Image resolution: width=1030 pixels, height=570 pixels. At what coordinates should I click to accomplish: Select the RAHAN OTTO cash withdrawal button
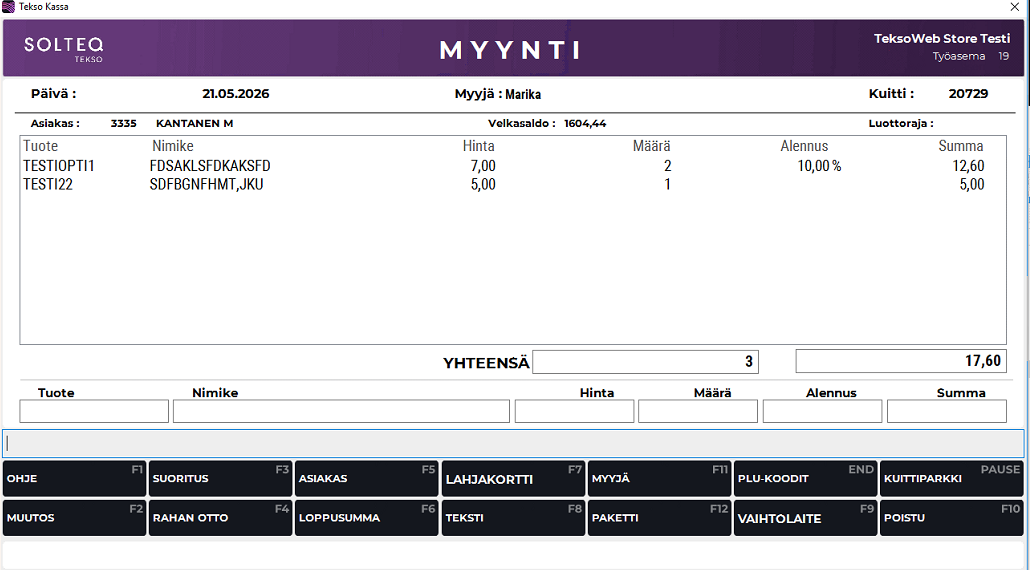coord(220,518)
